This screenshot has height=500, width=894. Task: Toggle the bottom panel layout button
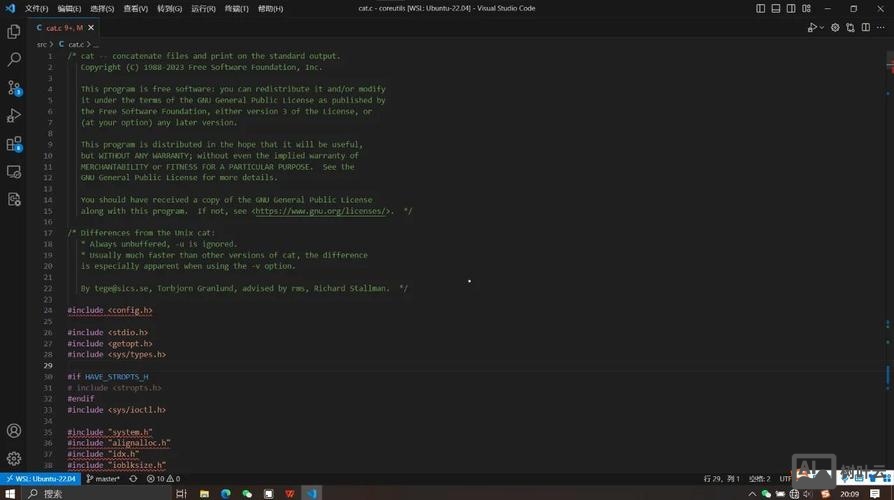coord(774,8)
